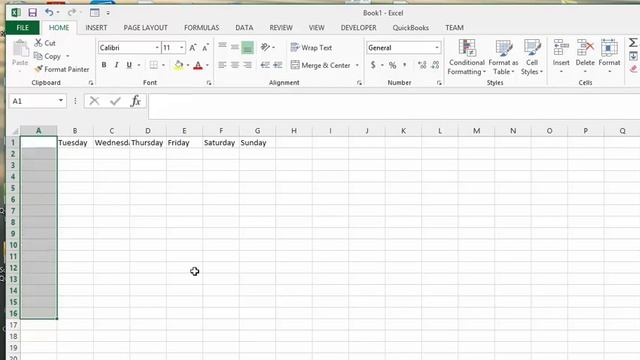Decrease indent icon
The width and height of the screenshot is (640, 360).
[x=265, y=65]
